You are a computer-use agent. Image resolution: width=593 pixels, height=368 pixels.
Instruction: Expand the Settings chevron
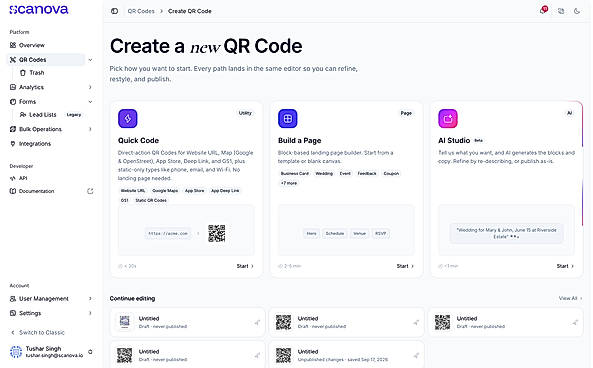point(90,313)
